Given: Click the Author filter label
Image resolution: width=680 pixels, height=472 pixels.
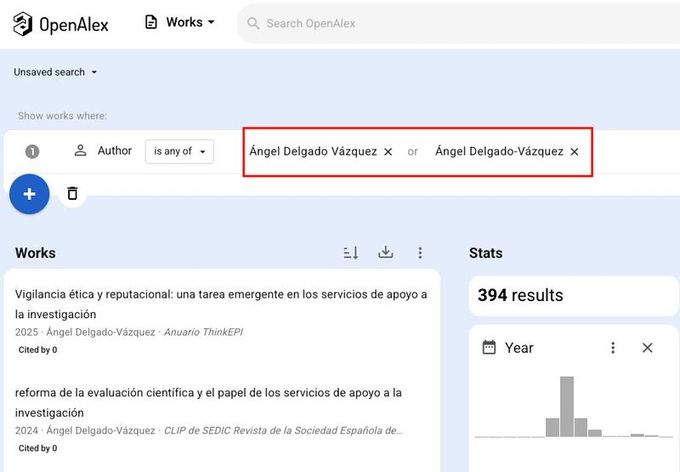Looking at the screenshot, I should [x=114, y=151].
